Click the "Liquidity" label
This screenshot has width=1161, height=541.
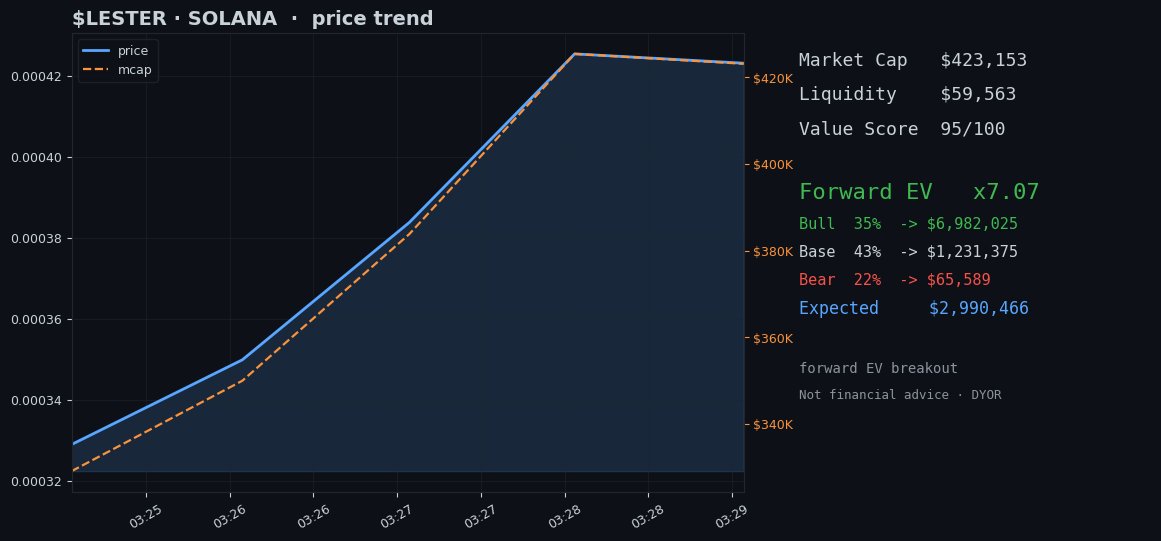[x=848, y=94]
